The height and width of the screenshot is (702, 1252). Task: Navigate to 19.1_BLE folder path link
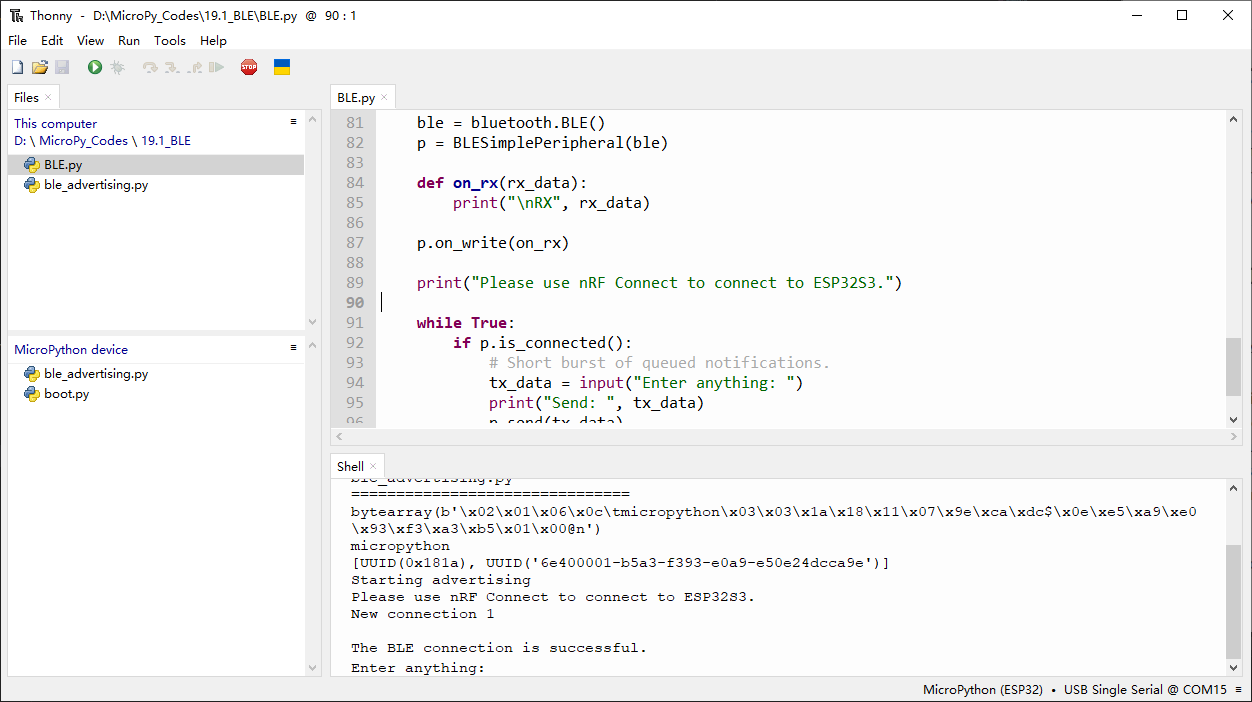coord(166,141)
